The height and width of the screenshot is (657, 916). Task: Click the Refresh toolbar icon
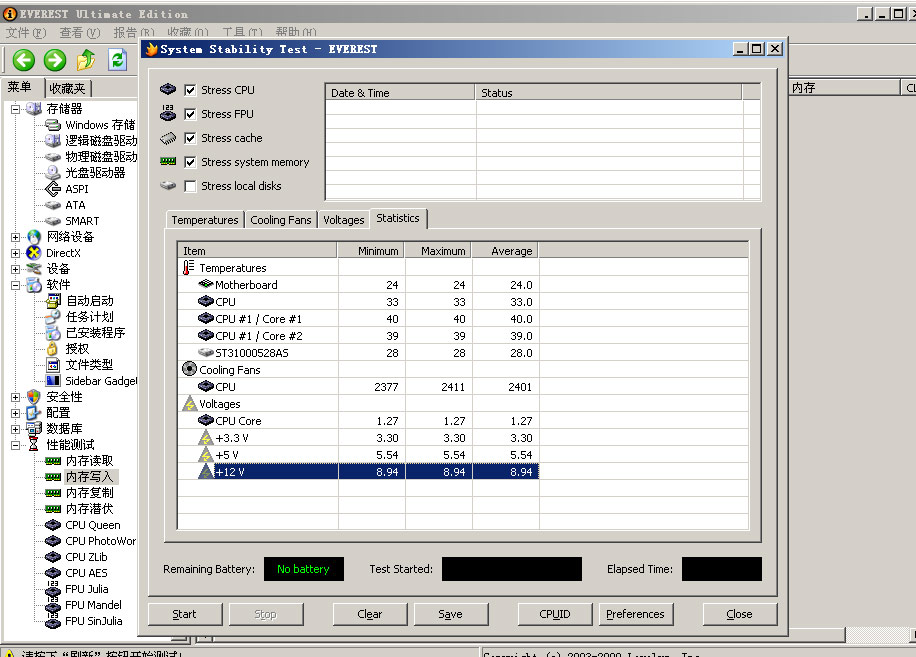click(x=117, y=60)
